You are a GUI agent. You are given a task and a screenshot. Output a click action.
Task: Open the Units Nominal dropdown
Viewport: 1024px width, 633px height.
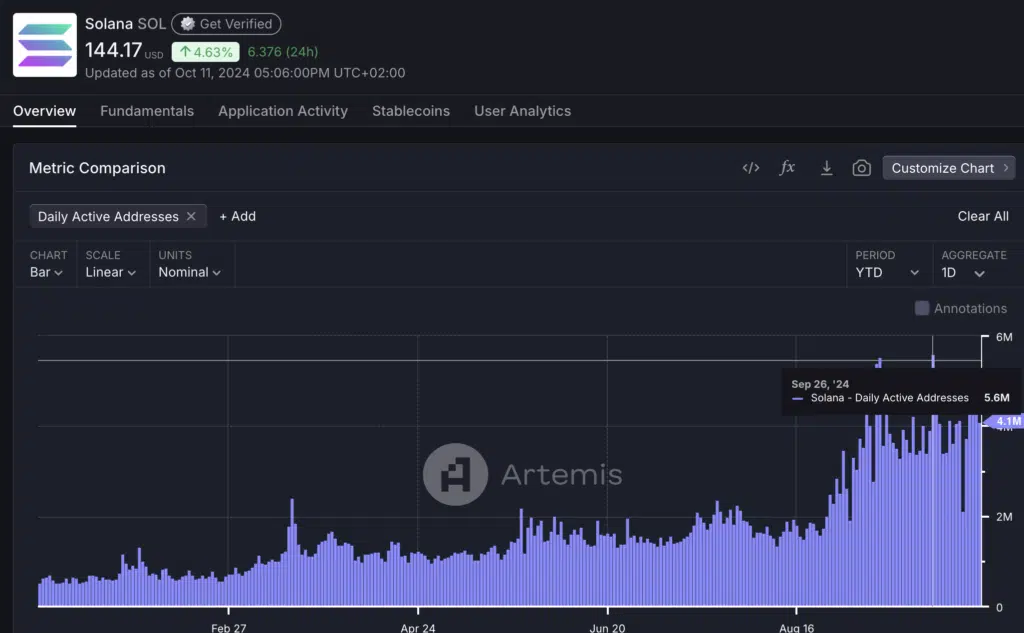(189, 272)
